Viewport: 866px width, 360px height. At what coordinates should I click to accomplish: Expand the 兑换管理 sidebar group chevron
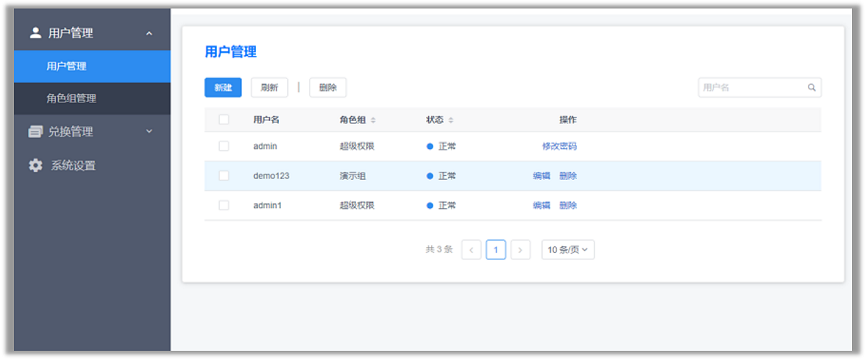(149, 131)
